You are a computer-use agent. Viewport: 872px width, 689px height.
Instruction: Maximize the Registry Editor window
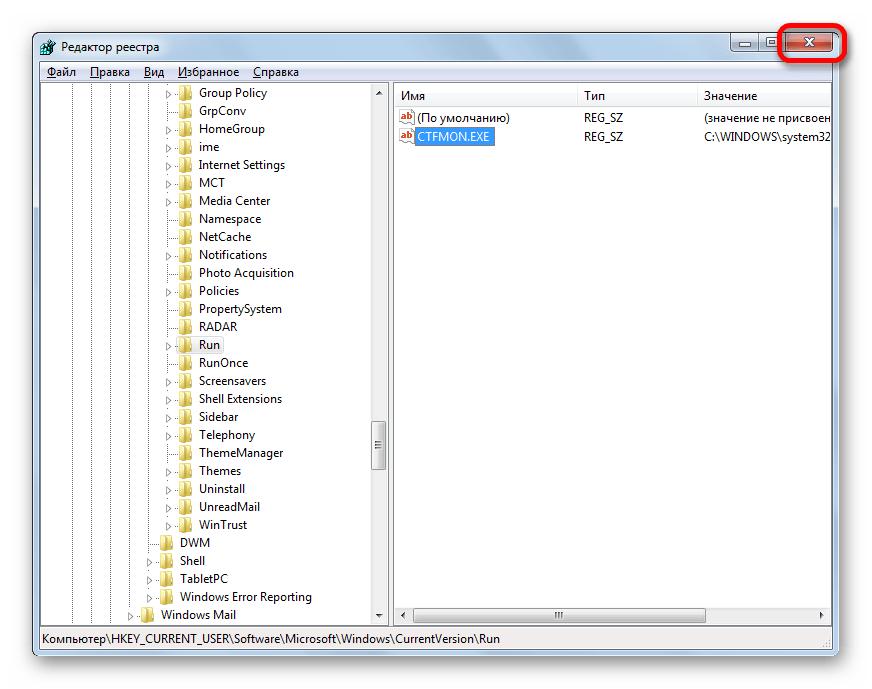pos(771,42)
